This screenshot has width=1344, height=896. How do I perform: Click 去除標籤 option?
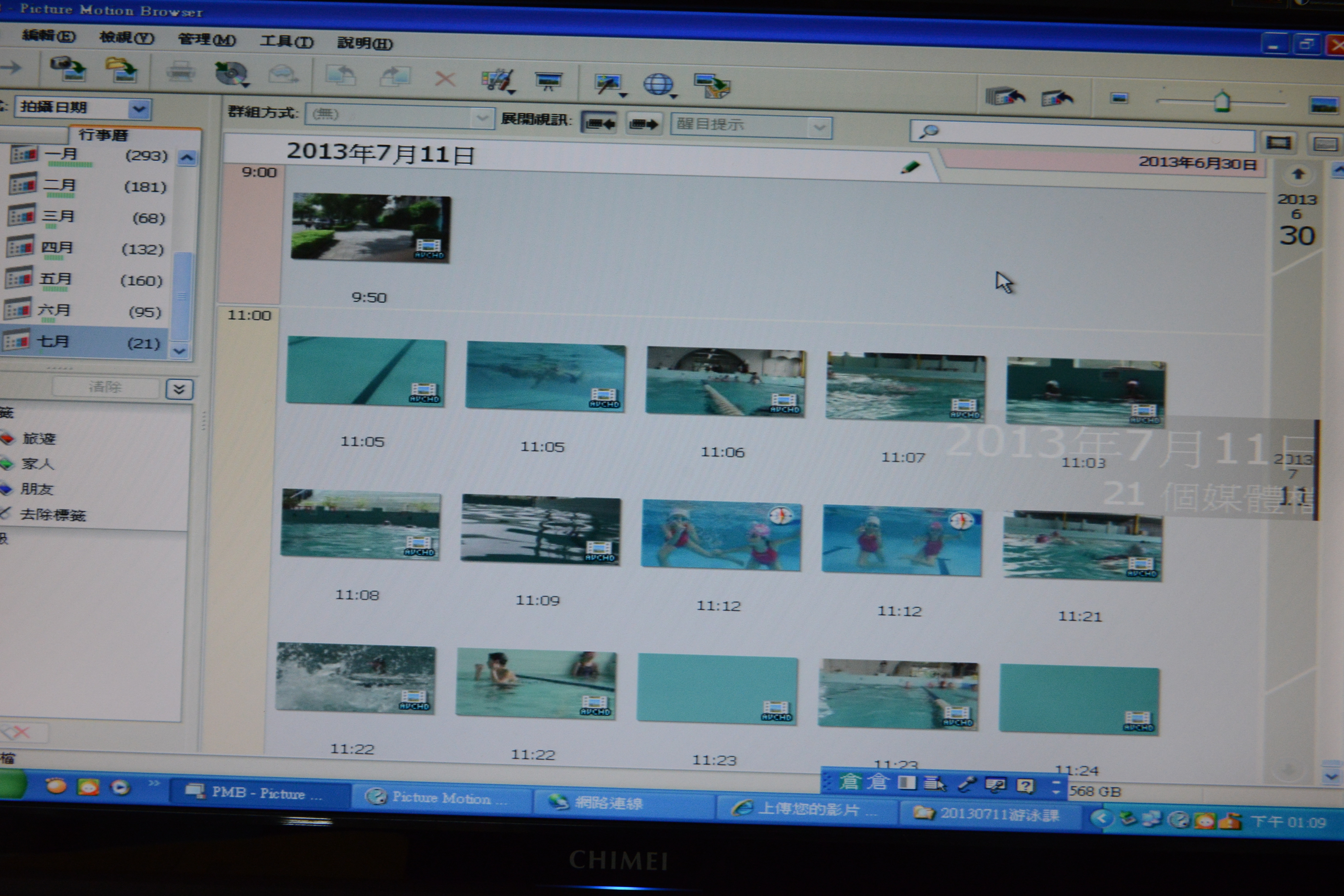pyautogui.click(x=53, y=515)
